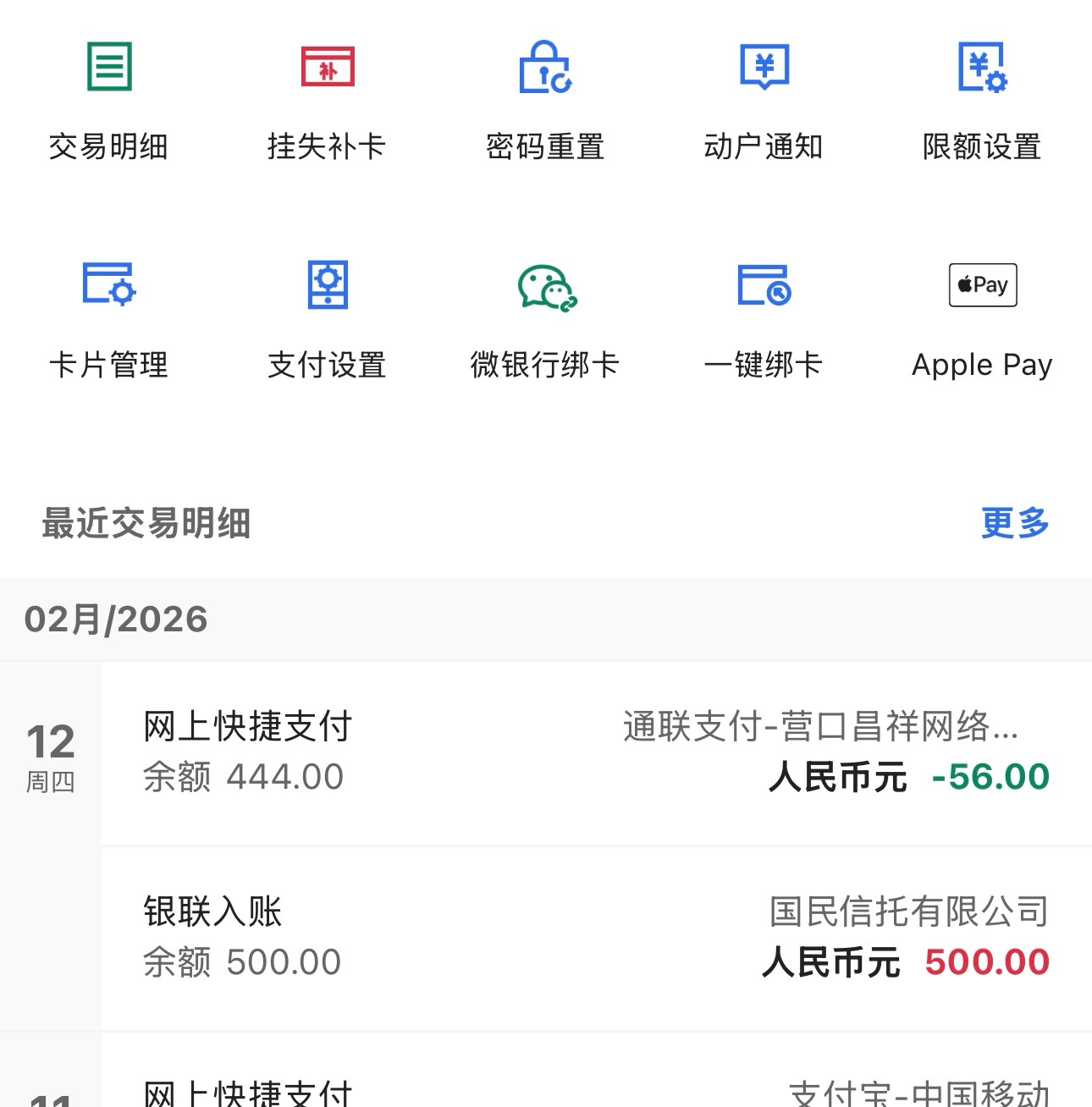Open the 交易明细 transaction details icon
1092x1107 pixels.
pos(109,67)
